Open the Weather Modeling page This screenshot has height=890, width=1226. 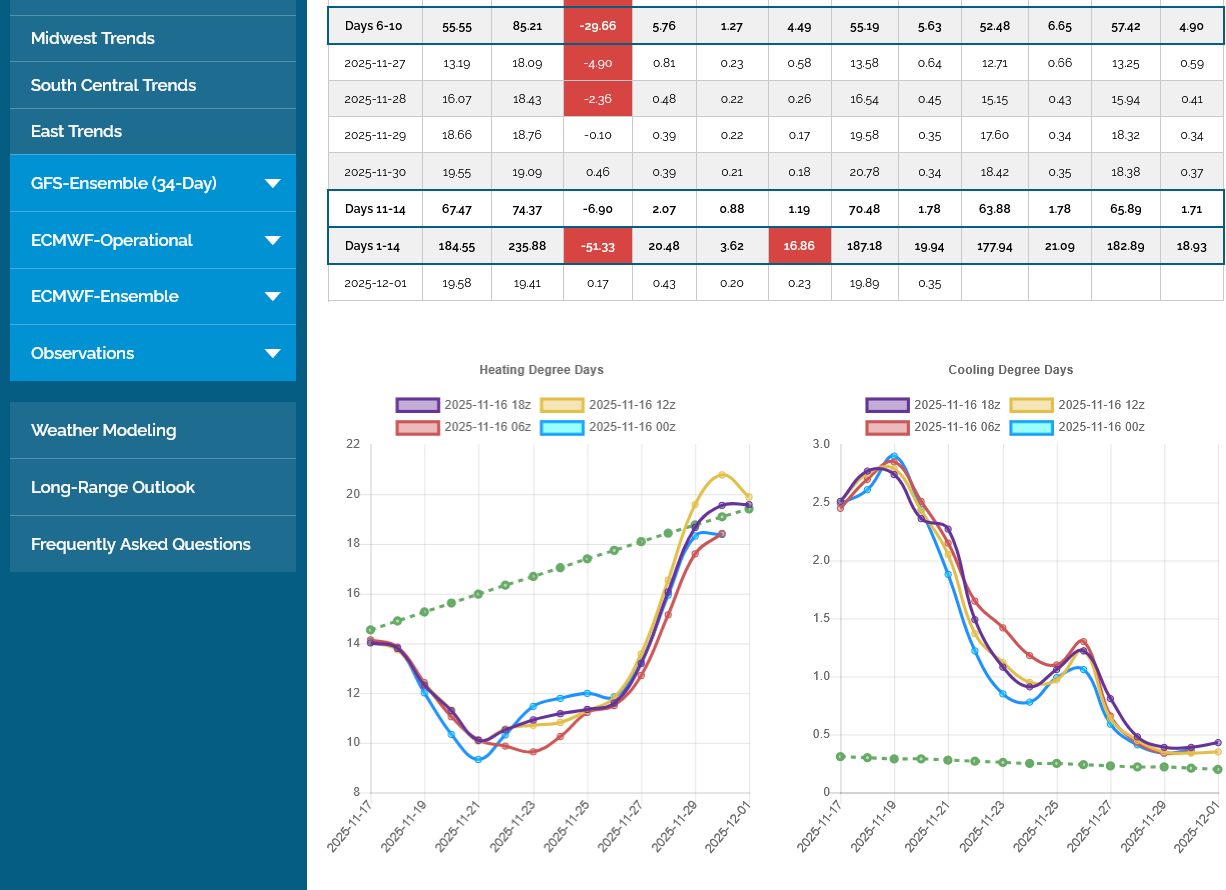click(103, 430)
